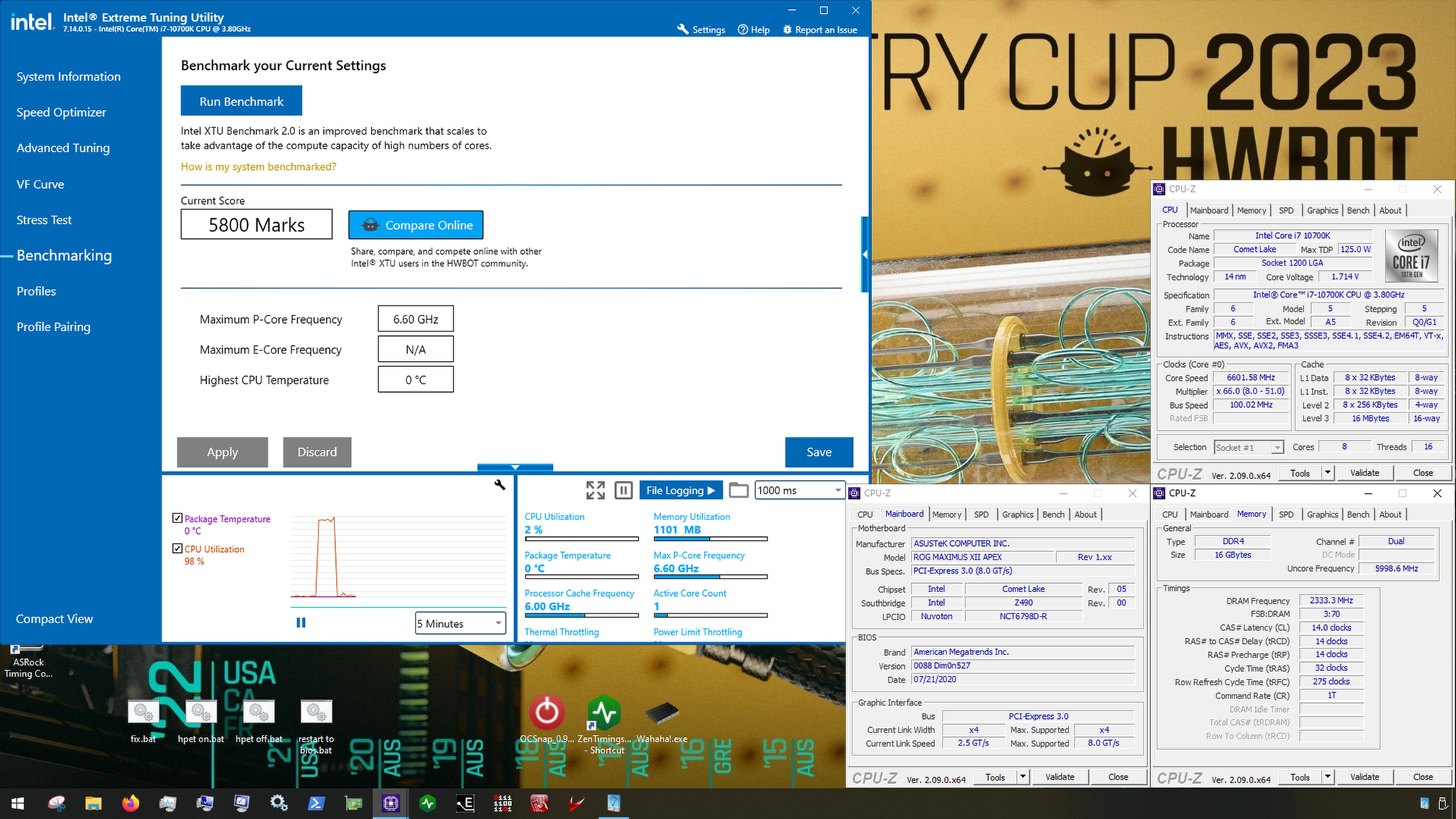Click the Apply button
The width and height of the screenshot is (1456, 819).
click(x=222, y=452)
